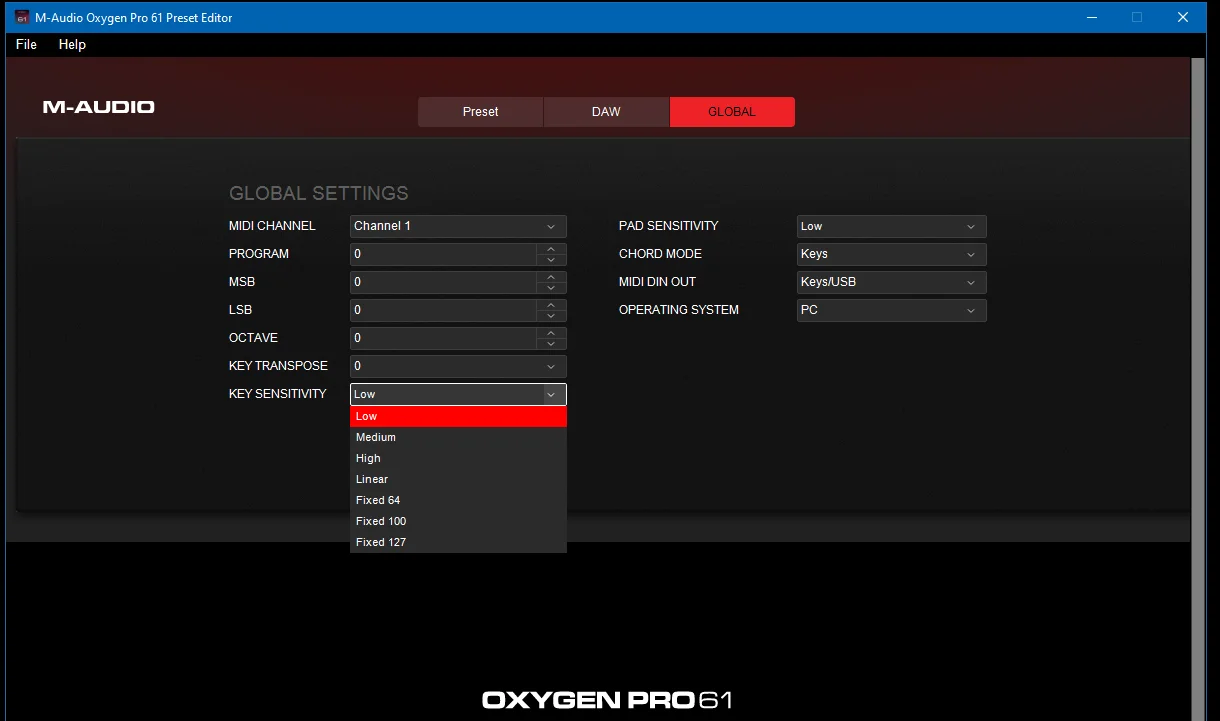Image resolution: width=1220 pixels, height=721 pixels.
Task: Open the Chord Mode dropdown
Action: click(892, 254)
